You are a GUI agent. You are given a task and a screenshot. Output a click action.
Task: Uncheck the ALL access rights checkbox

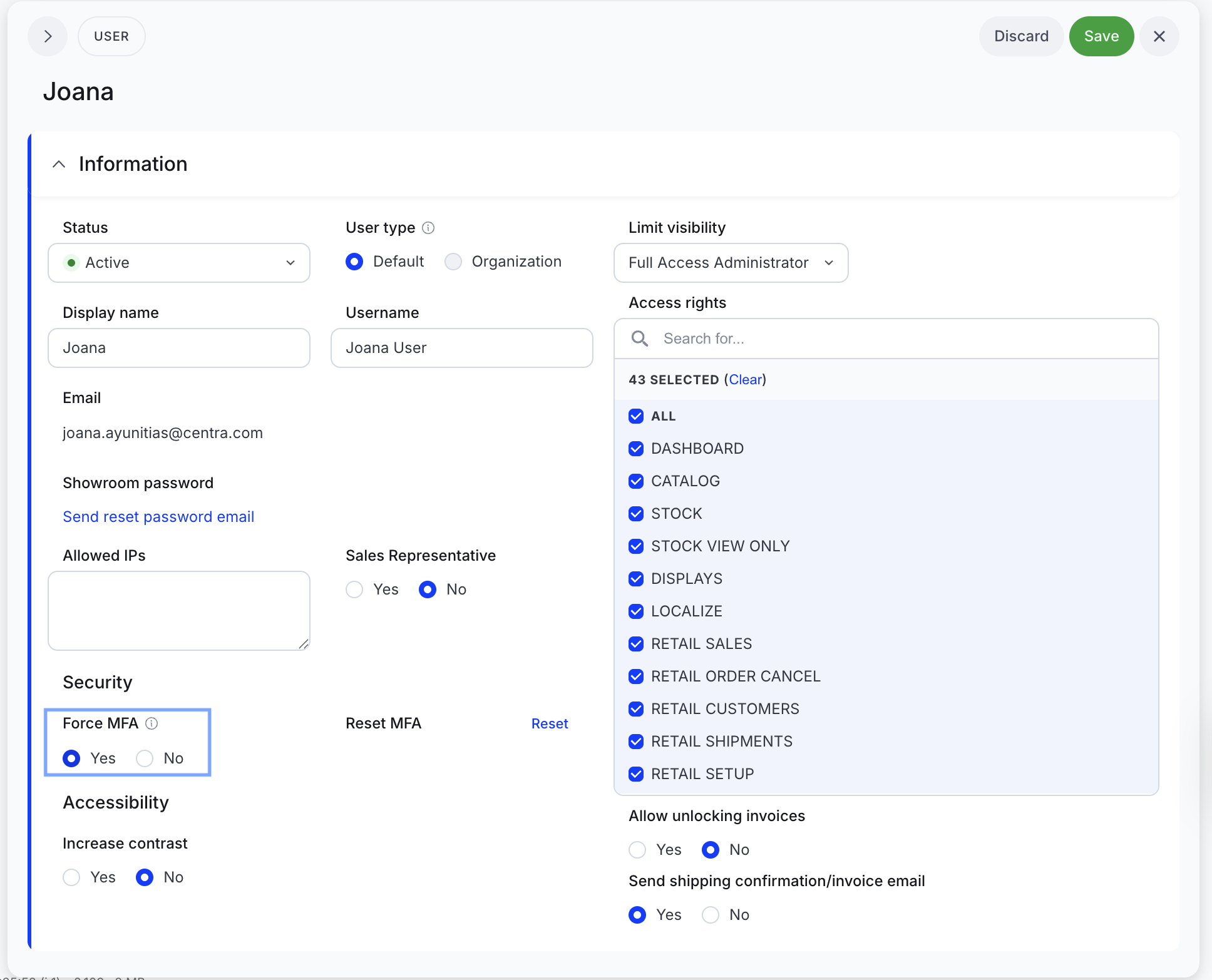tap(636, 416)
